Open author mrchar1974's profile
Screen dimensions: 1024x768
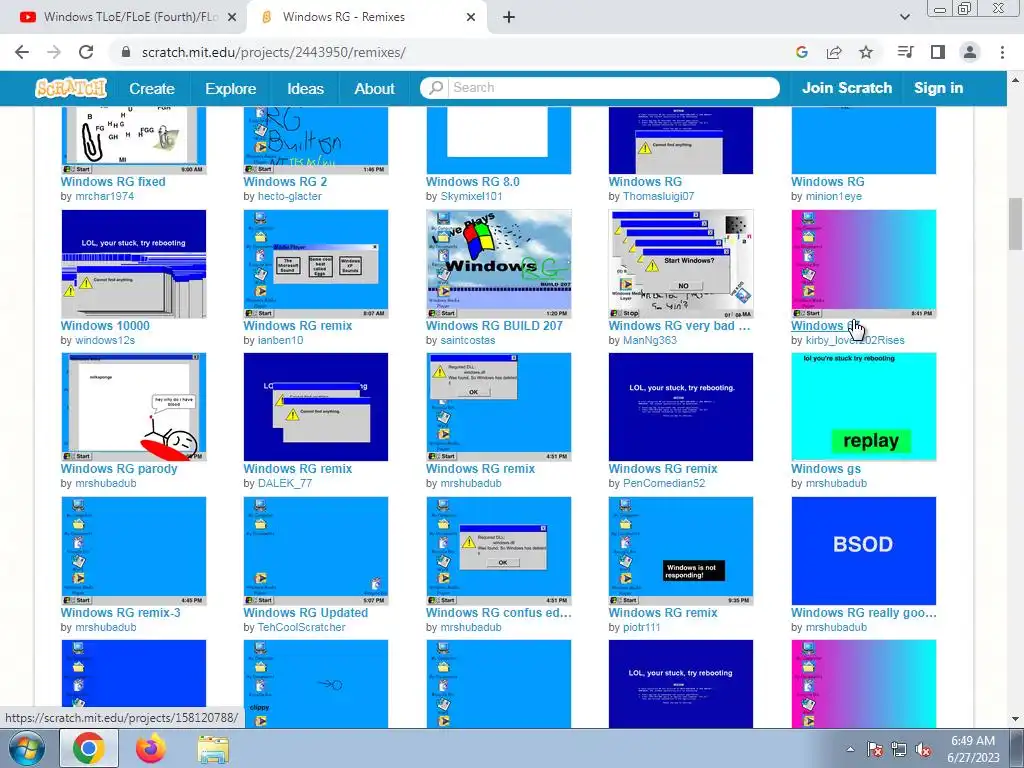pos(104,196)
